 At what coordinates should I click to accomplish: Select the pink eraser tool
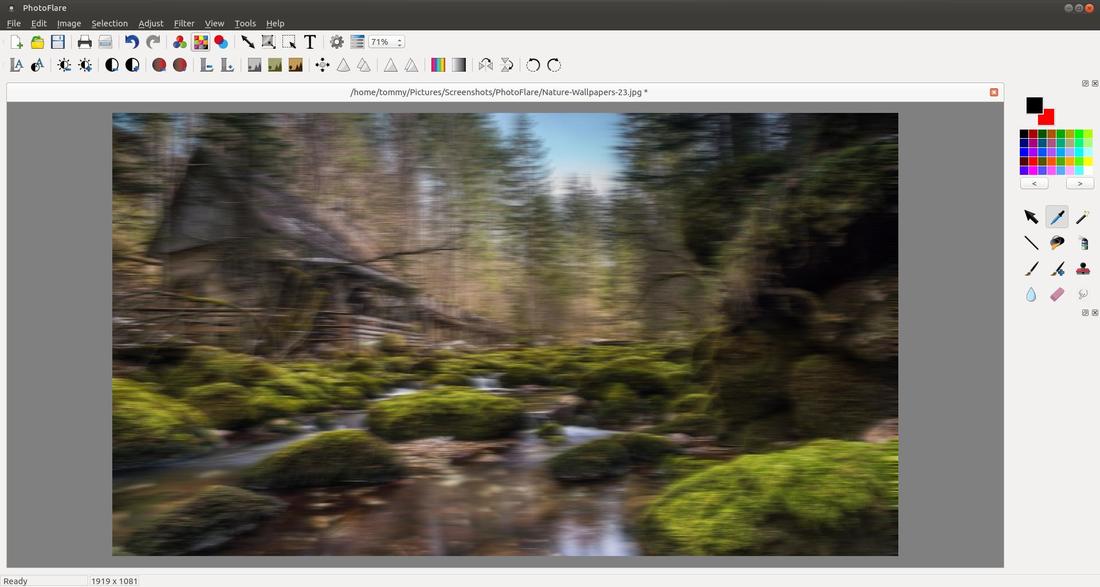(x=1057, y=295)
